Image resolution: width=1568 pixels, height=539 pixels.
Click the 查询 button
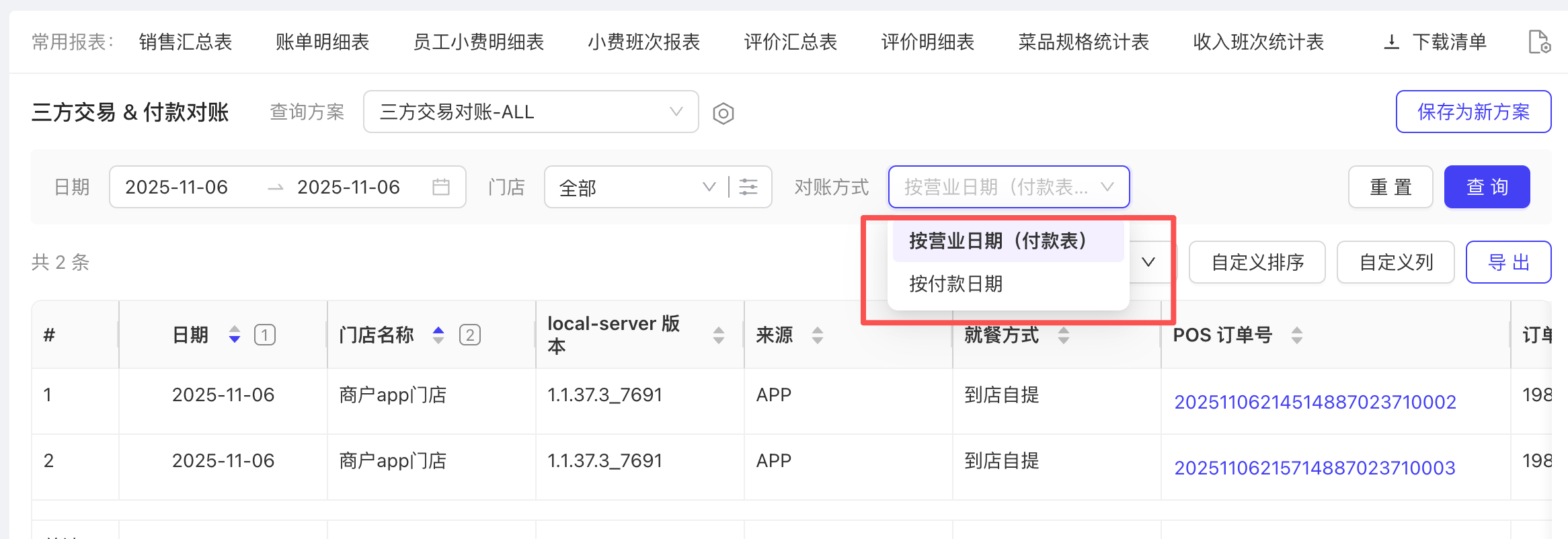click(1487, 187)
